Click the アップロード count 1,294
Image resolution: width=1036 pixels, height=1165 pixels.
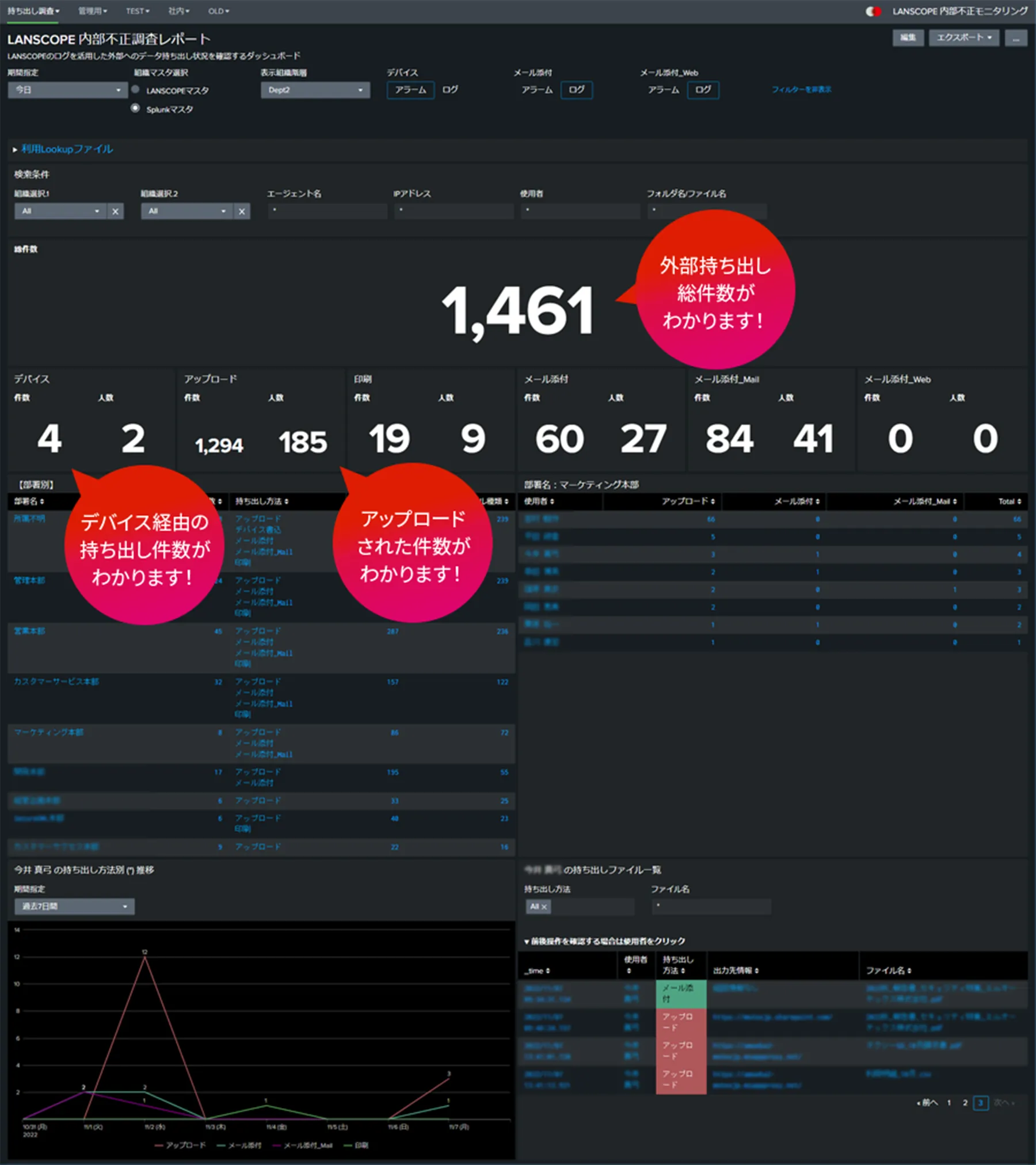coord(219,445)
